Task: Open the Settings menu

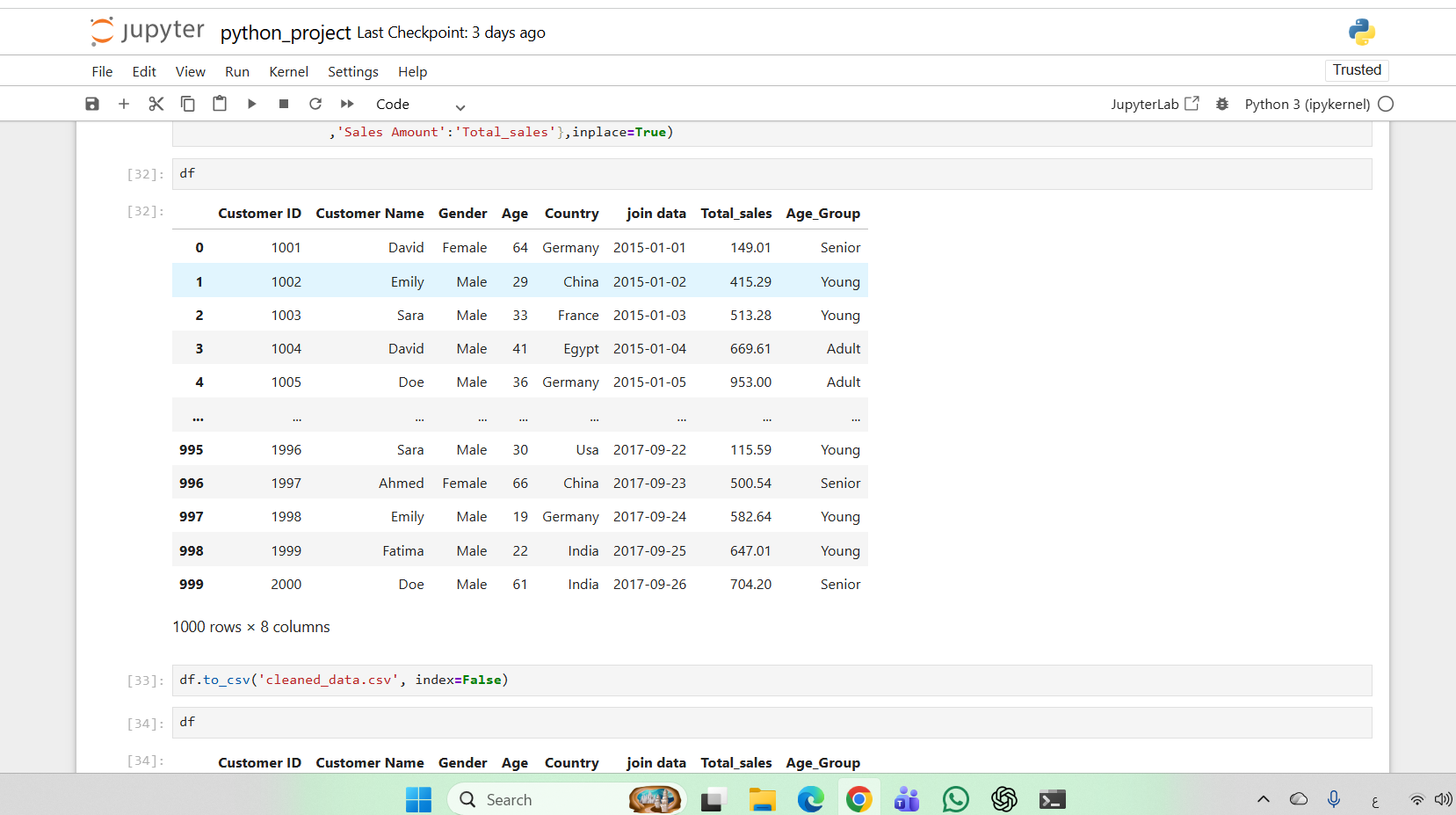Action: (x=352, y=72)
